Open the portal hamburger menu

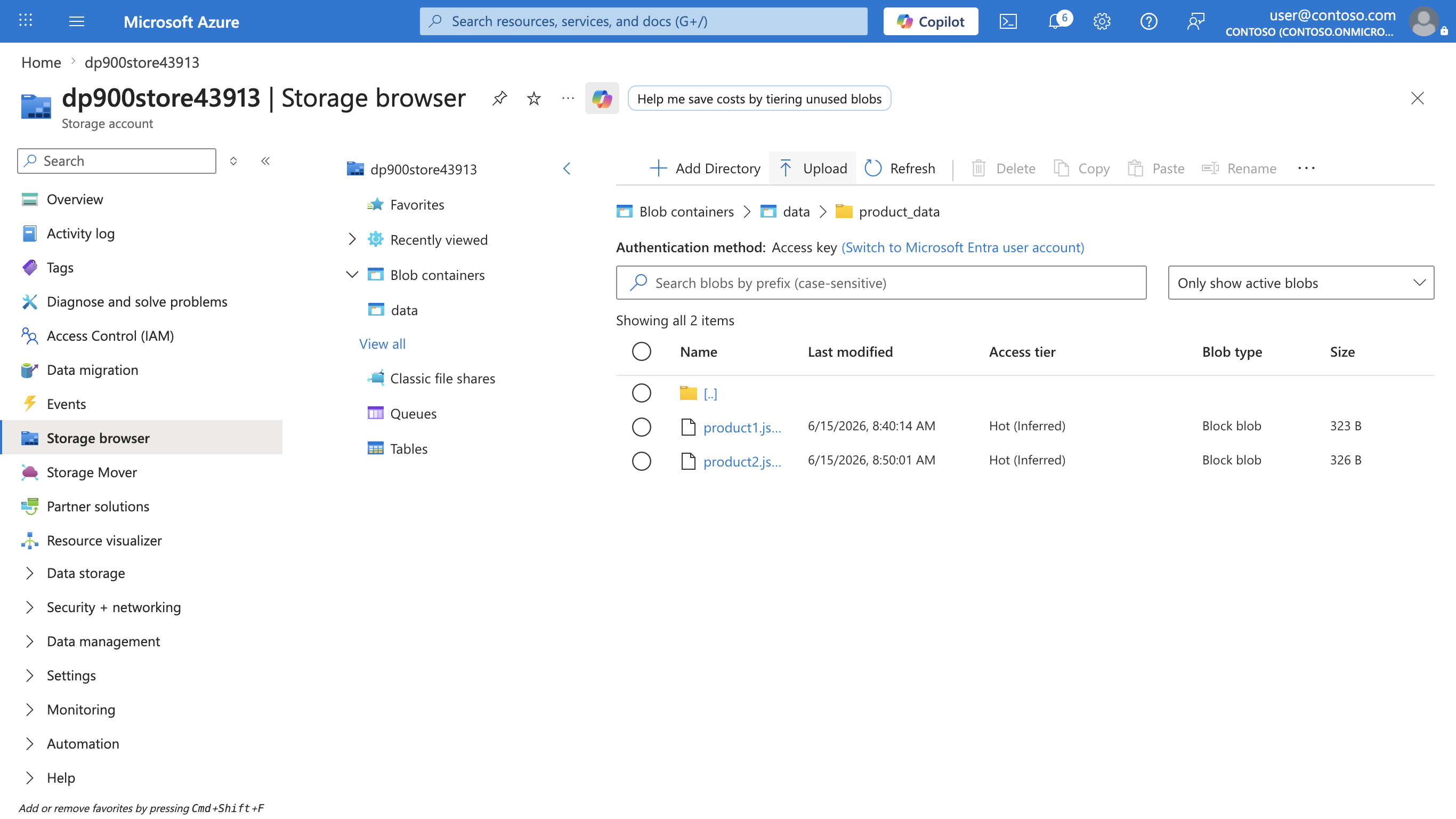coord(76,21)
